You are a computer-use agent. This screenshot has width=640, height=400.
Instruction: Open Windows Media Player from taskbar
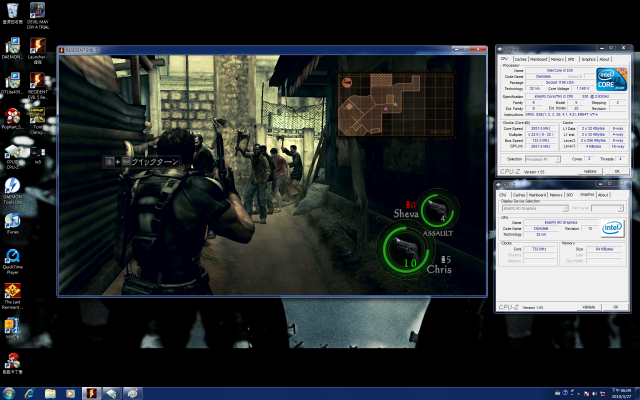[70, 393]
